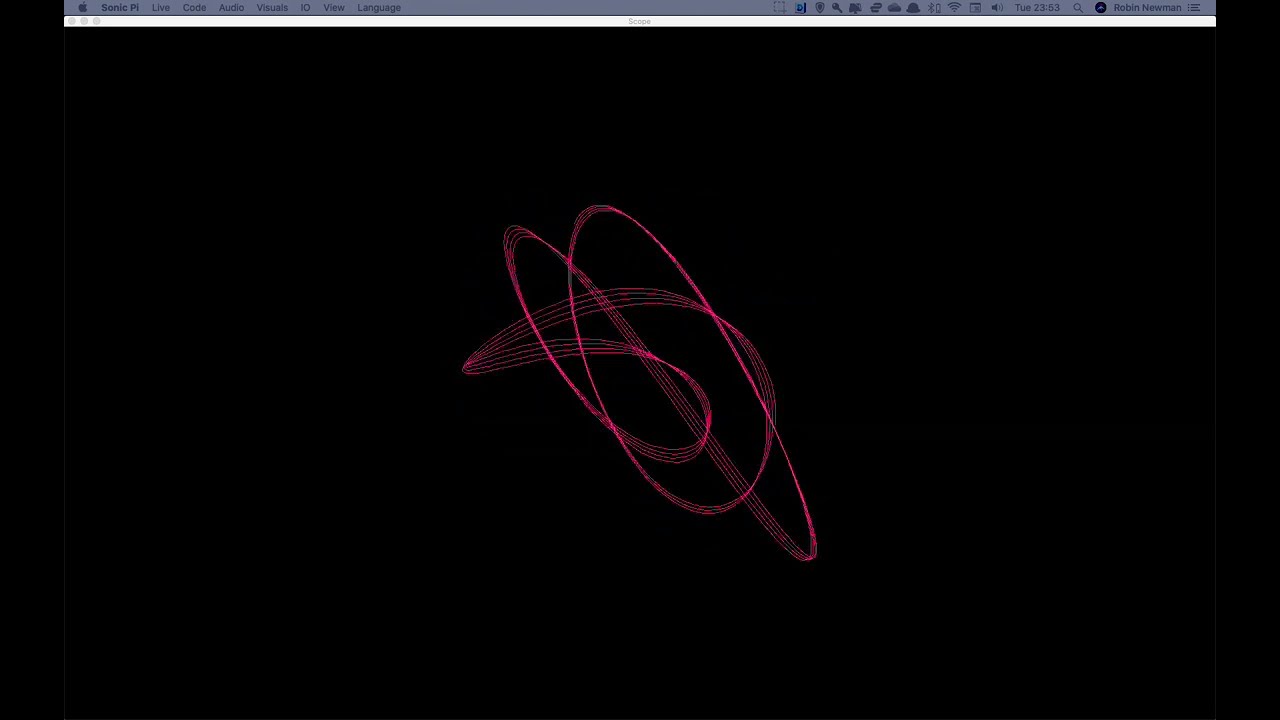Click the Robin Newman user name
Screen dimensions: 1280x720
(x=1147, y=7)
